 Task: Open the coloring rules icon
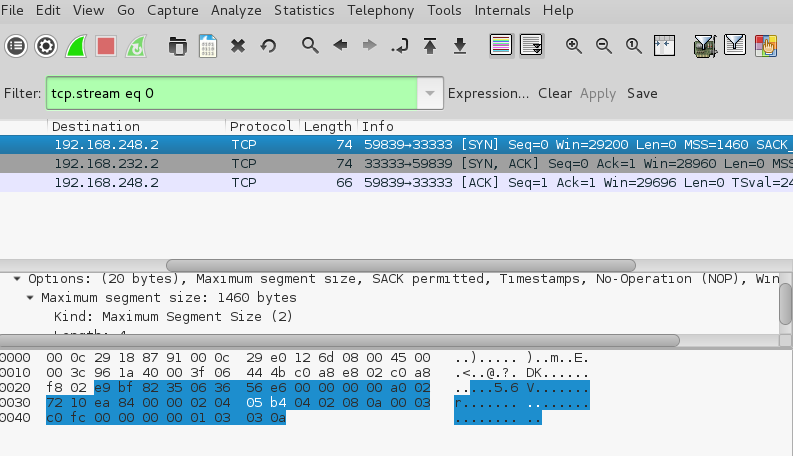coord(766,46)
